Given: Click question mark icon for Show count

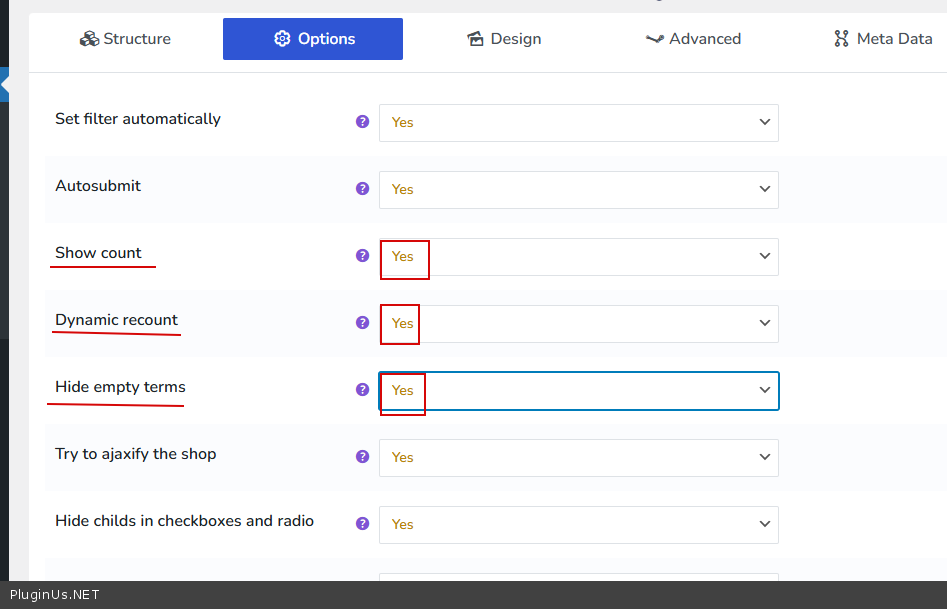Looking at the screenshot, I should (363, 256).
